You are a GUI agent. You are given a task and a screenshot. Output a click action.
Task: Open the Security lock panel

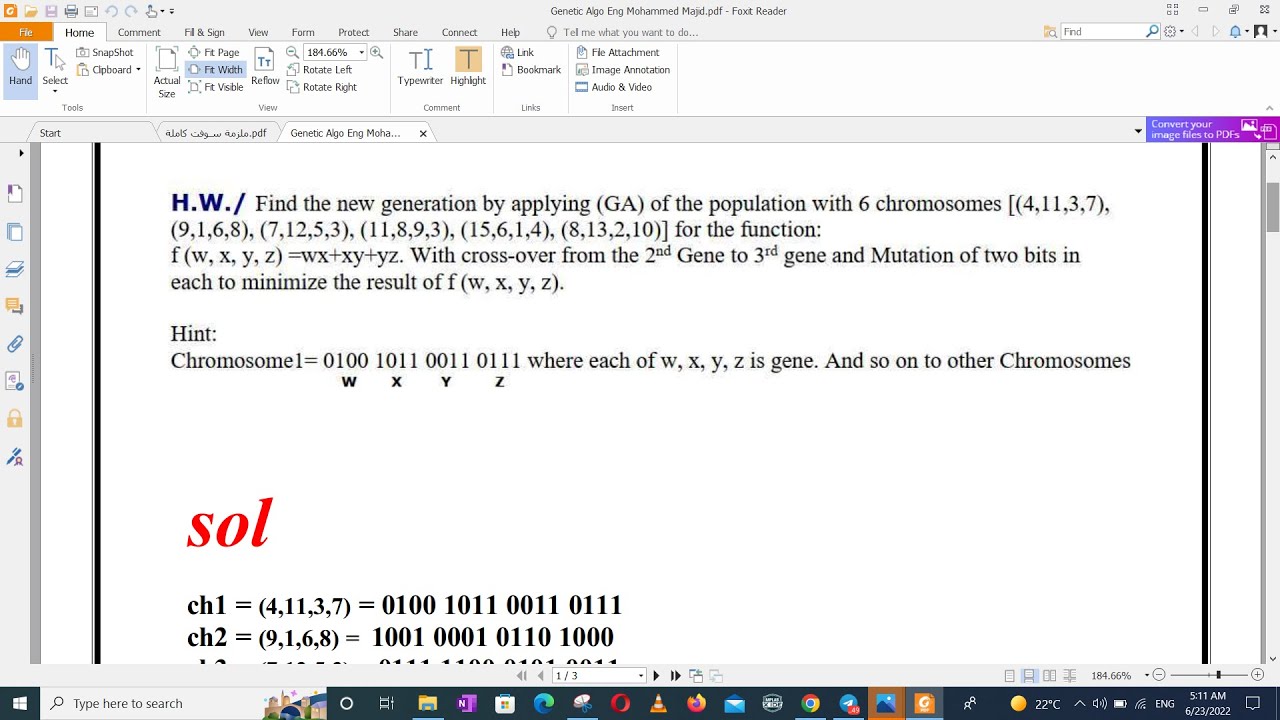pyautogui.click(x=14, y=419)
